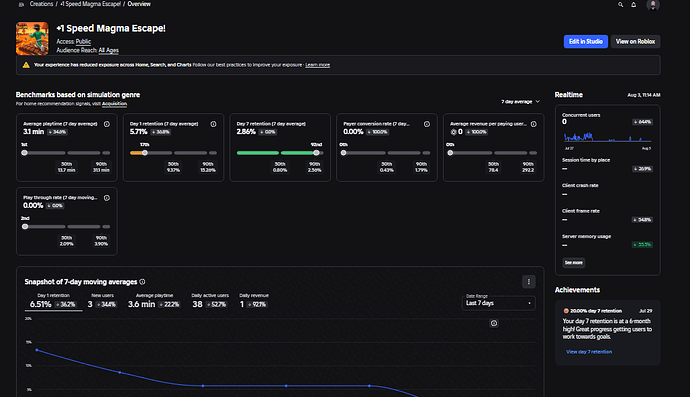This screenshot has height=397, width=690.
Task: Click the Client crash rate label
Action: point(580,185)
